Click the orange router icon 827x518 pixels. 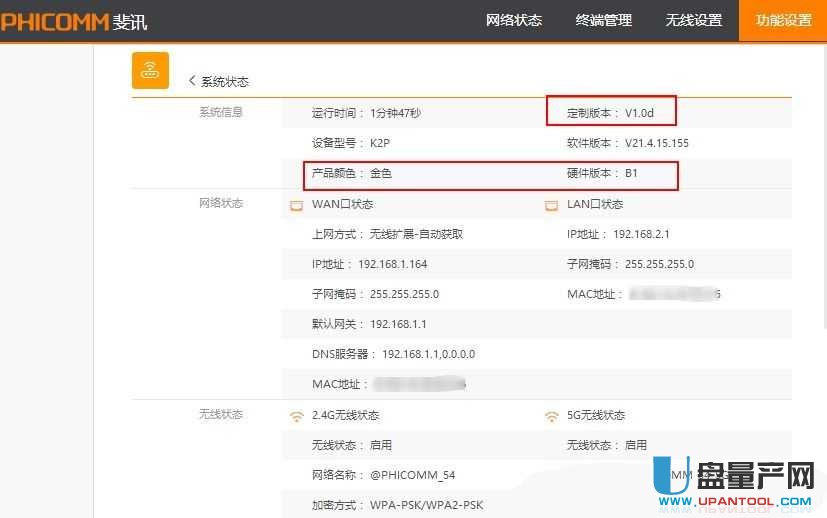point(150,70)
